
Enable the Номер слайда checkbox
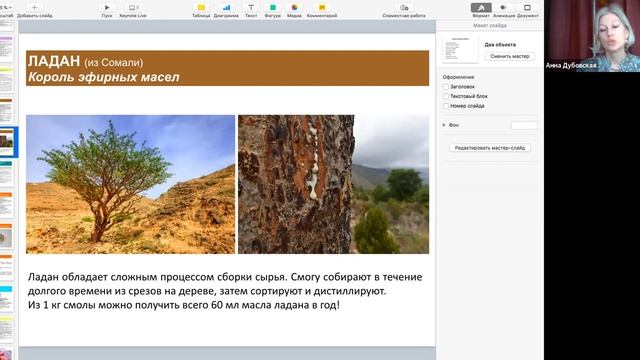pyautogui.click(x=446, y=106)
